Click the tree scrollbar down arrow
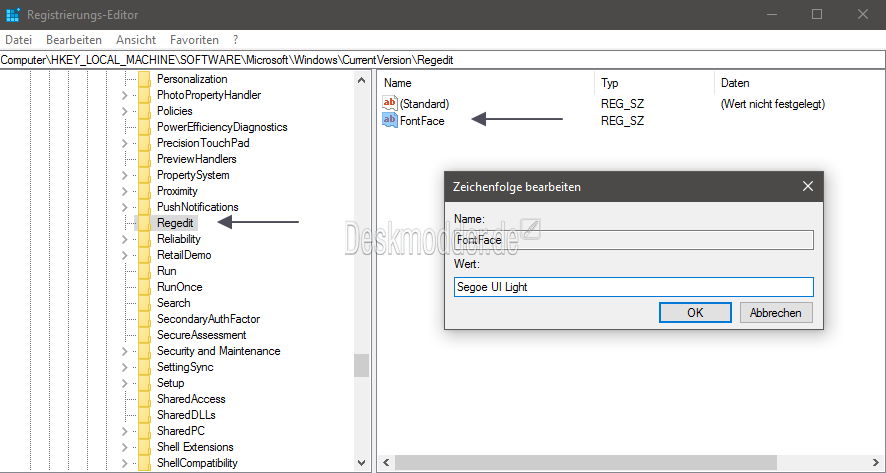This screenshot has height=473, width=886. tap(362, 463)
